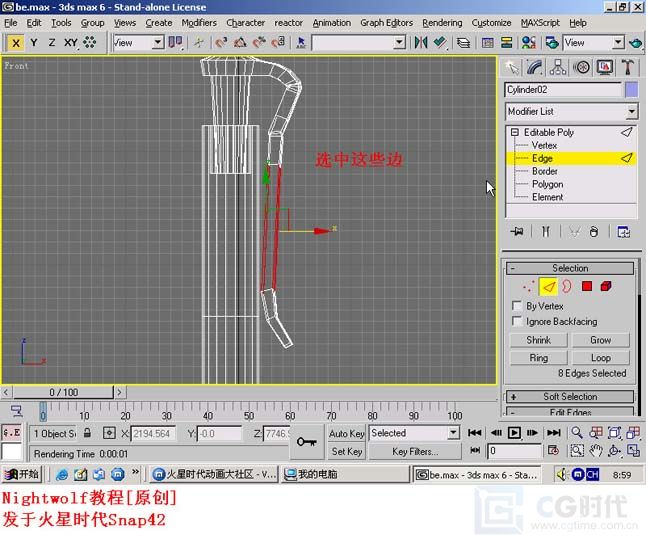Click the current frame number field

pos(514,451)
